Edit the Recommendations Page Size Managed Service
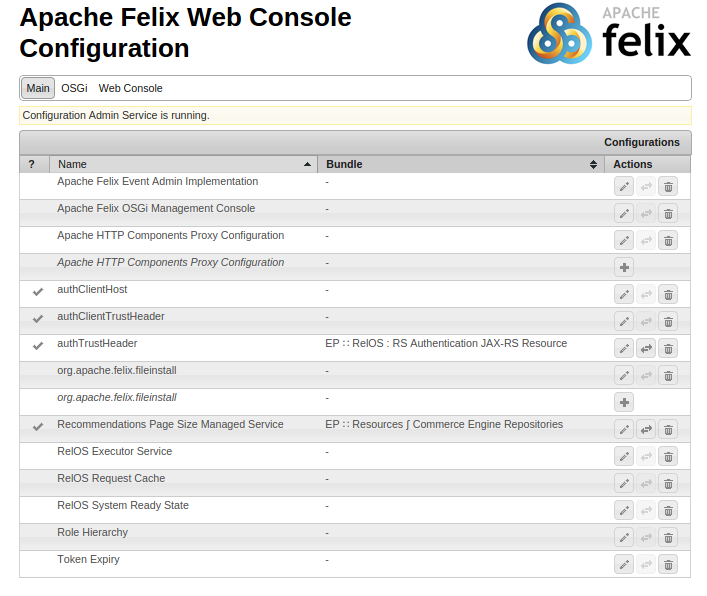This screenshot has height=596, width=707. [624, 429]
